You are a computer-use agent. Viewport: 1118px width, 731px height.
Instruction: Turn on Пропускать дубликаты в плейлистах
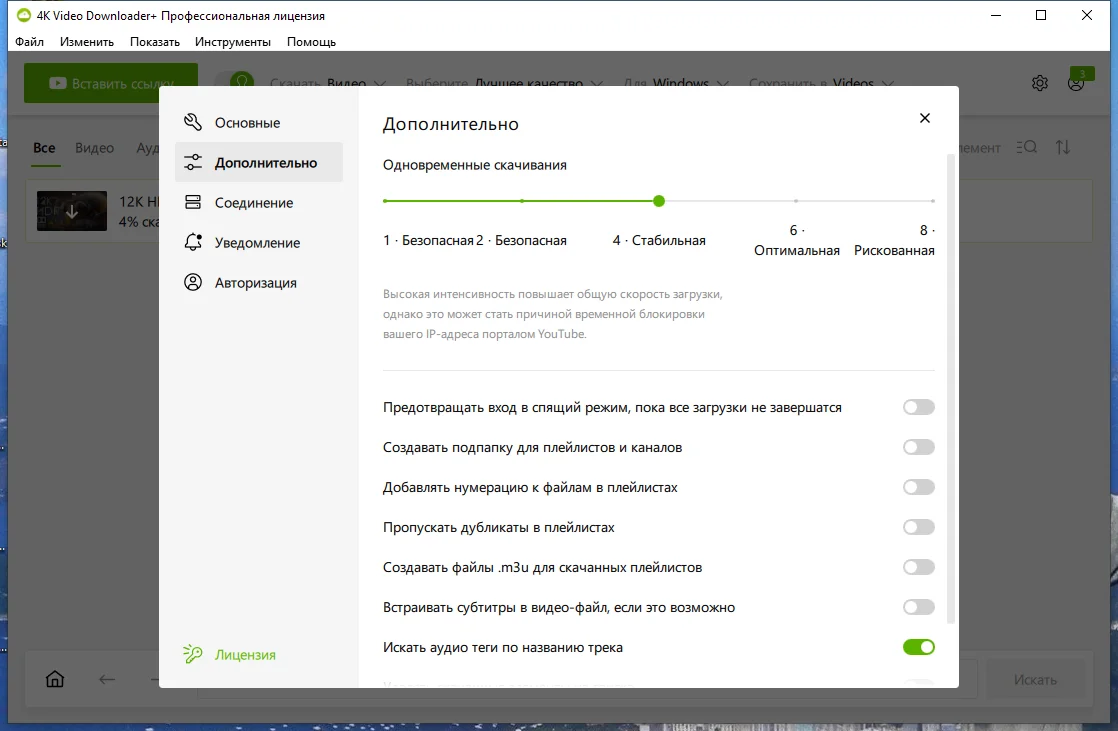[x=918, y=527]
